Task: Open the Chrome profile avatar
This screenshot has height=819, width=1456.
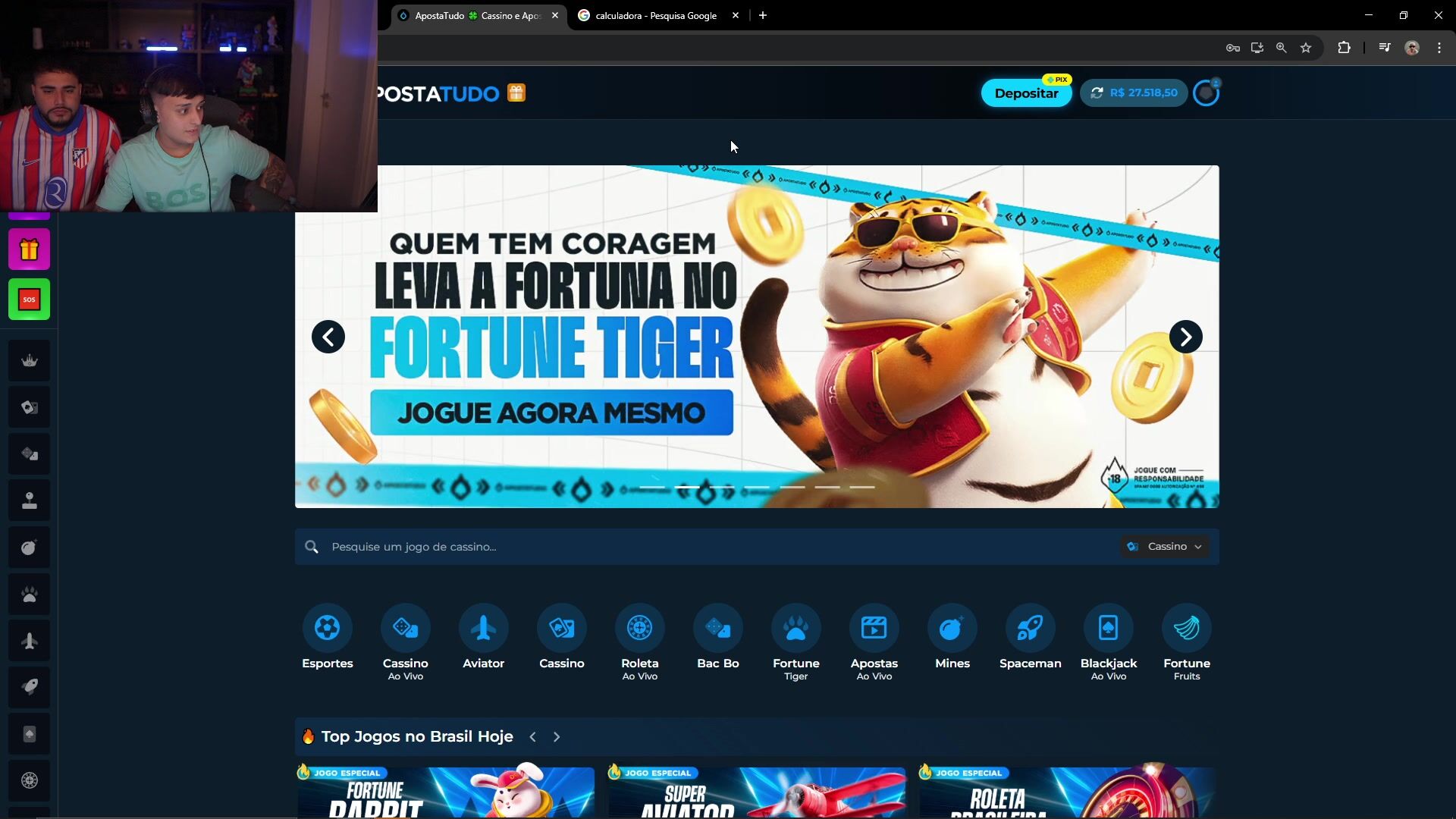Action: tap(1412, 48)
